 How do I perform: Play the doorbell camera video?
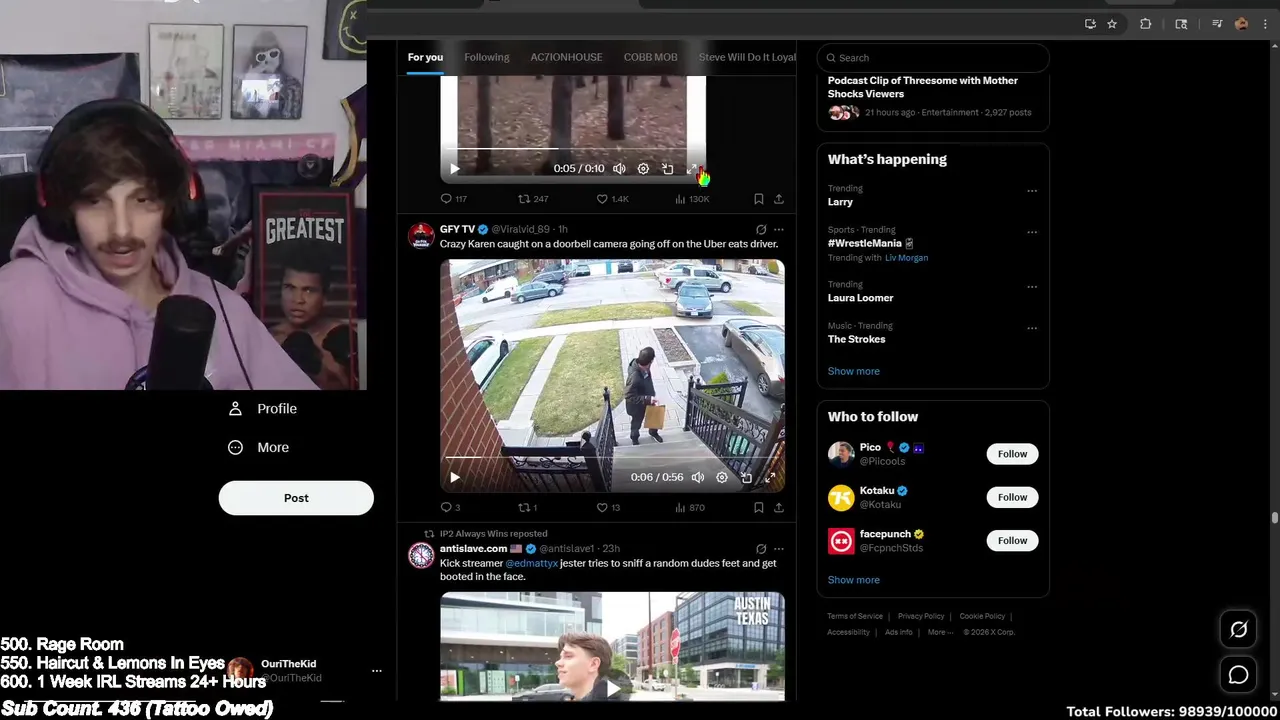point(455,478)
